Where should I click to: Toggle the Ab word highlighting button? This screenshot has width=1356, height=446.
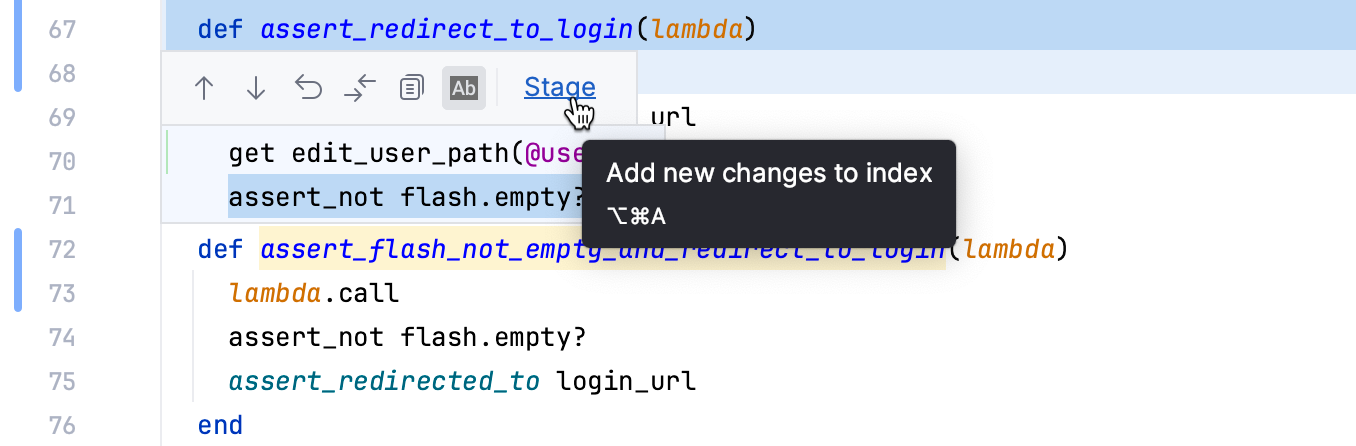(x=464, y=88)
